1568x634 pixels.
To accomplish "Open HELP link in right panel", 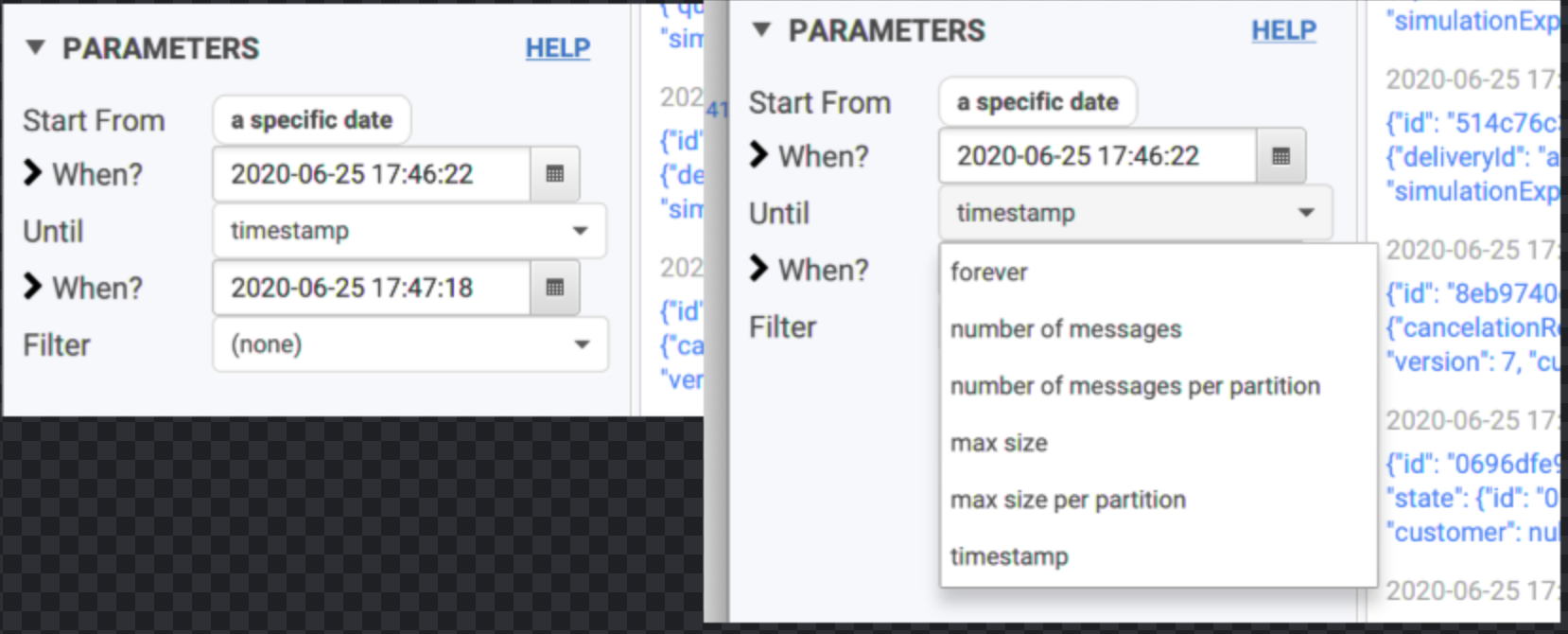I will click(1283, 30).
